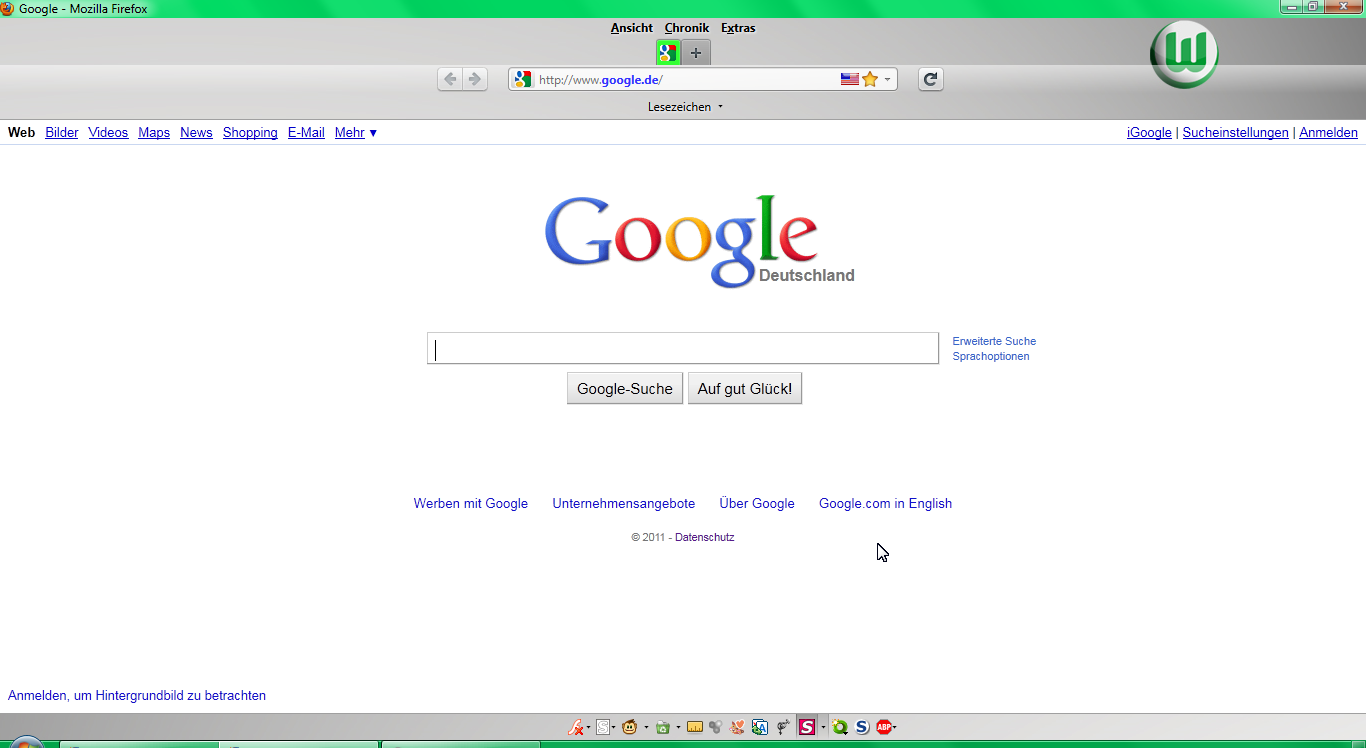
Task: Open the Greasemonkey monkey icon
Action: (630, 727)
